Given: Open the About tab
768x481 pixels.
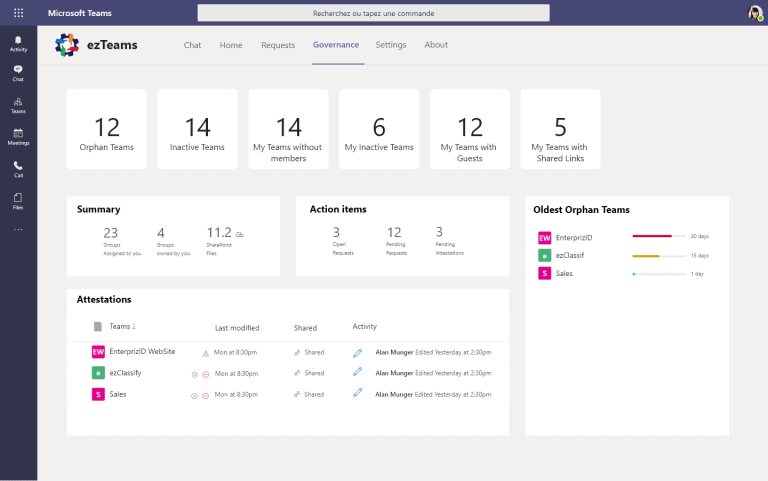Looking at the screenshot, I should [436, 45].
